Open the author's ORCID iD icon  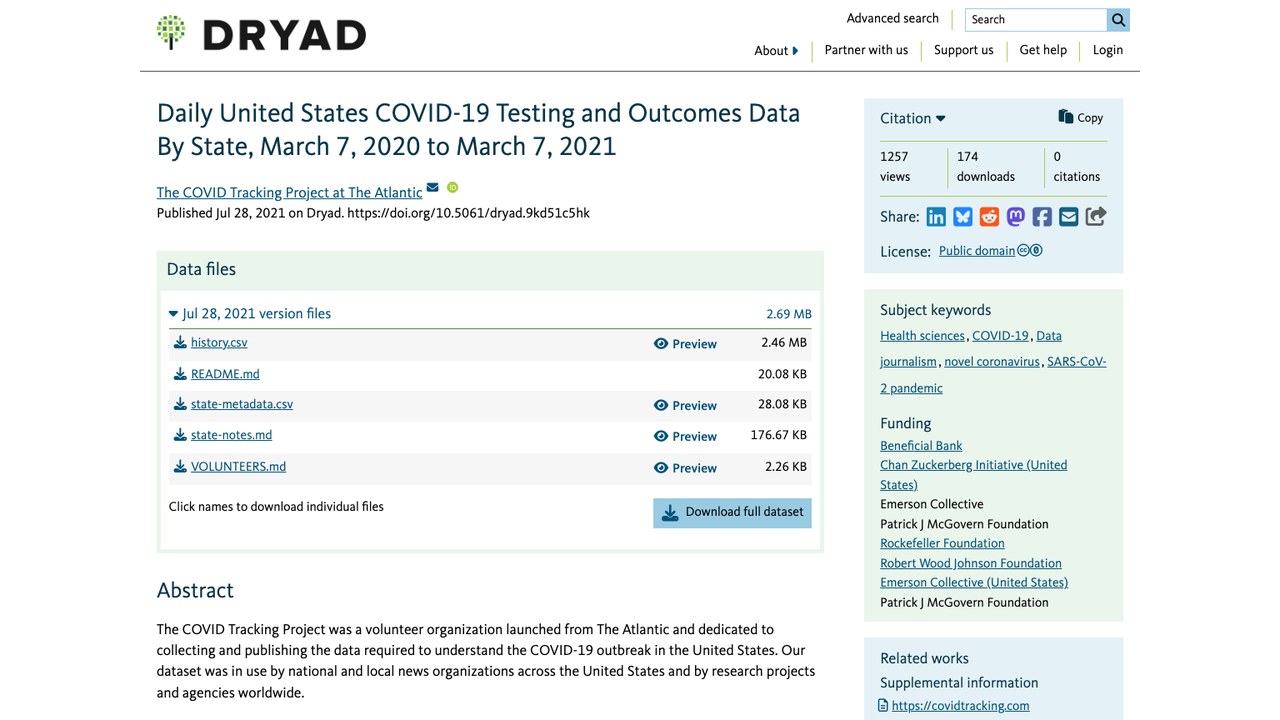pyautogui.click(x=452, y=187)
